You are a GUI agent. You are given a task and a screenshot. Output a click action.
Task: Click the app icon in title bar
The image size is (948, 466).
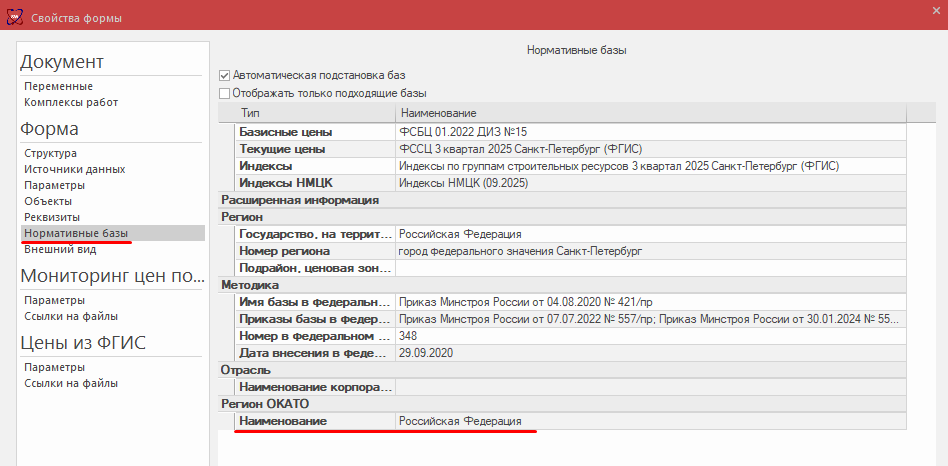click(14, 19)
